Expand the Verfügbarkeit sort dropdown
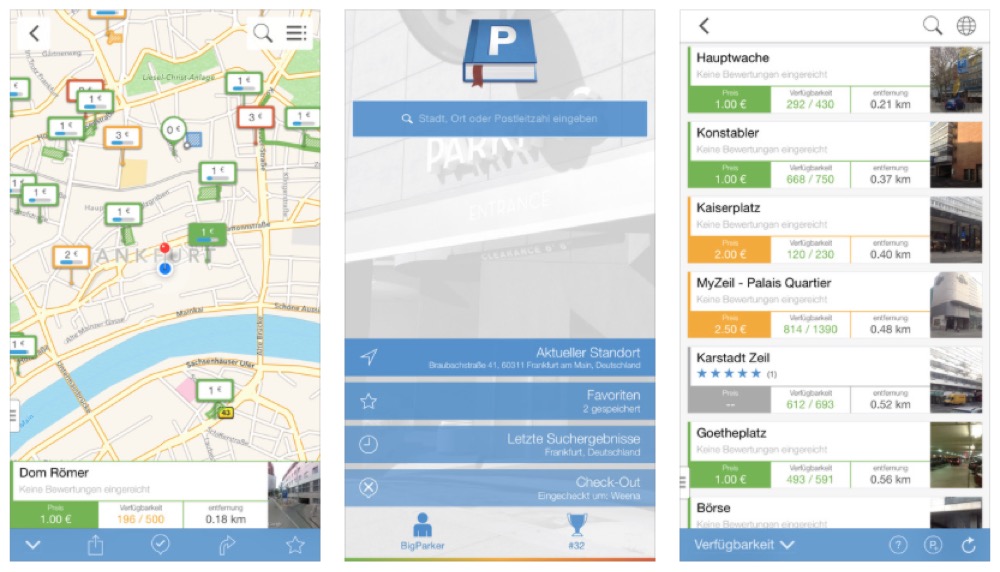Screen dimensions: 1000x572 (x=738, y=545)
